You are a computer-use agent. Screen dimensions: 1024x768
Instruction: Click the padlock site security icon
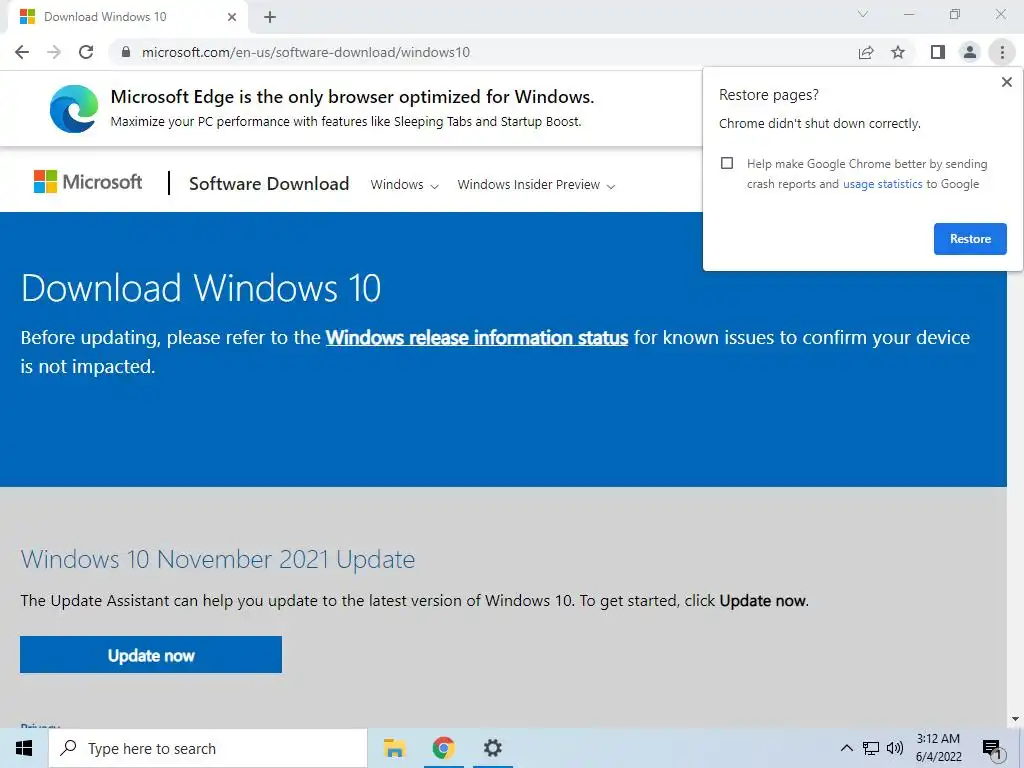pyautogui.click(x=126, y=52)
